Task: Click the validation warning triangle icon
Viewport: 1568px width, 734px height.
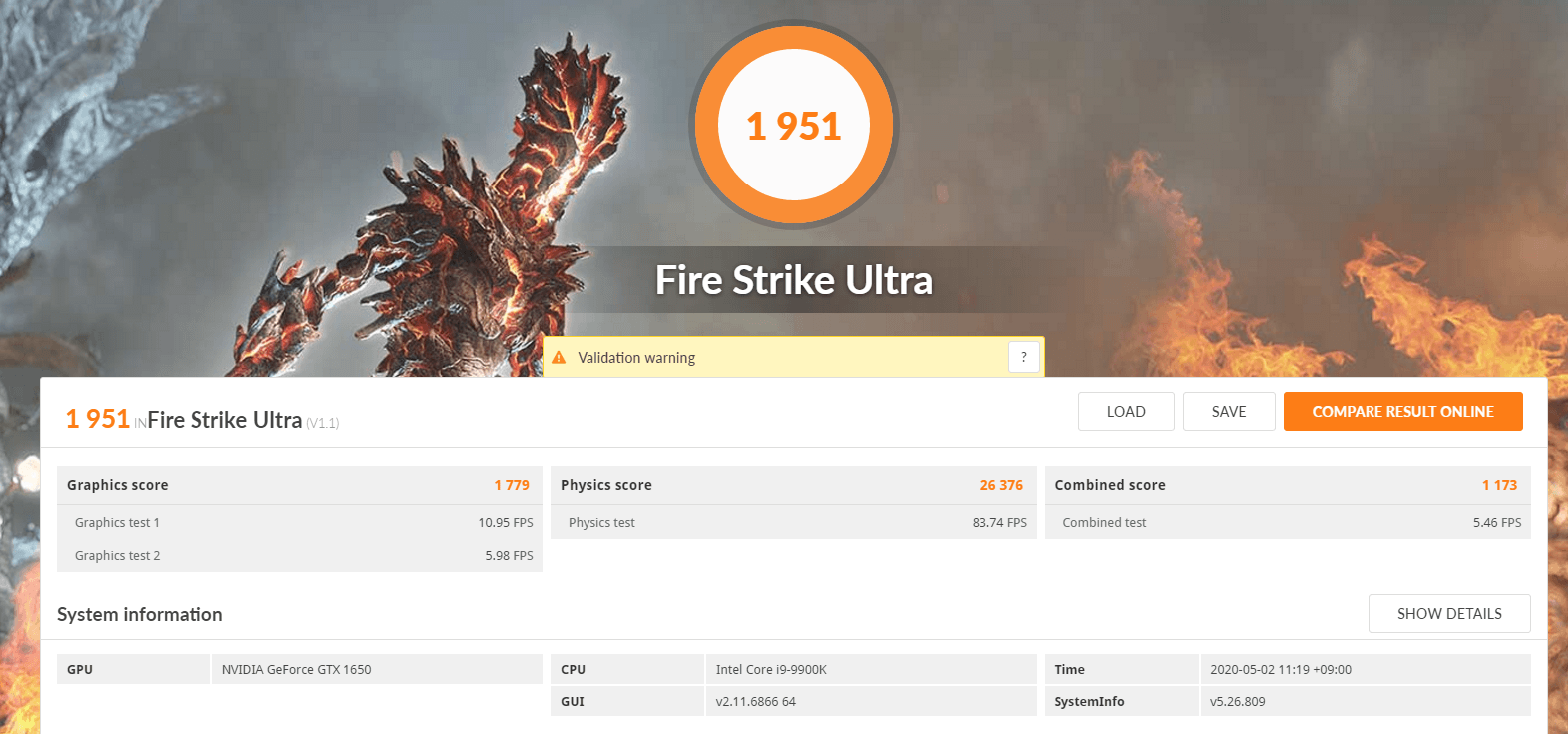Action: (x=559, y=357)
